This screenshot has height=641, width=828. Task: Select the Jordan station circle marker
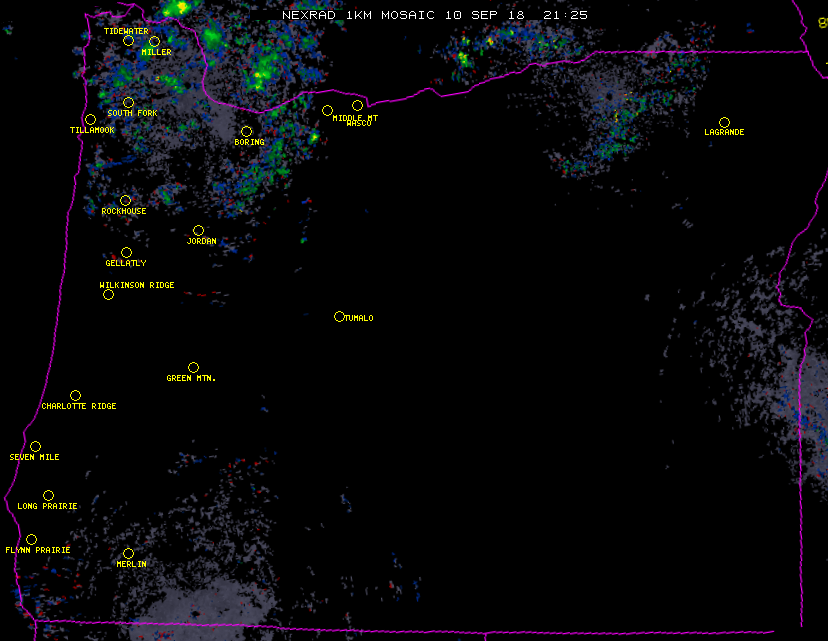click(198, 230)
